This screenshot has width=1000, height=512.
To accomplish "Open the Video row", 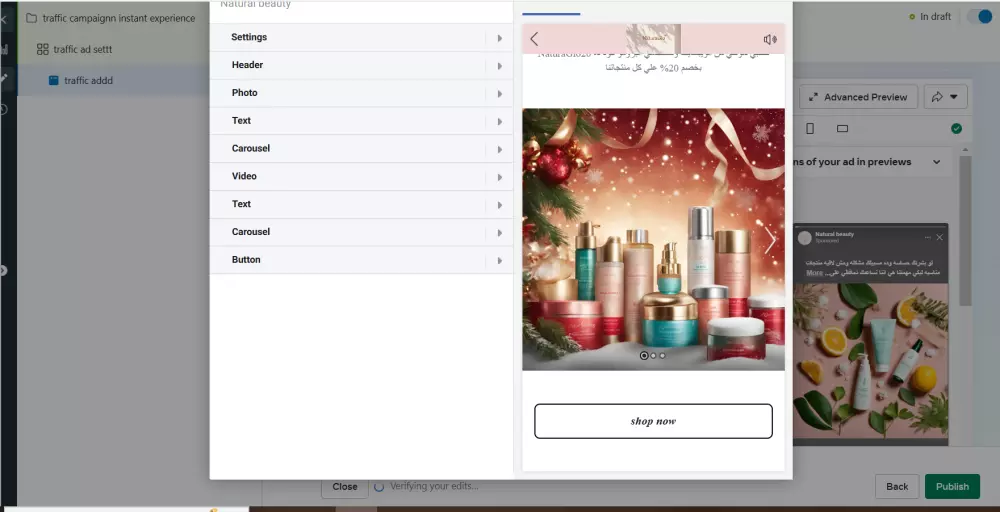I will click(x=361, y=177).
